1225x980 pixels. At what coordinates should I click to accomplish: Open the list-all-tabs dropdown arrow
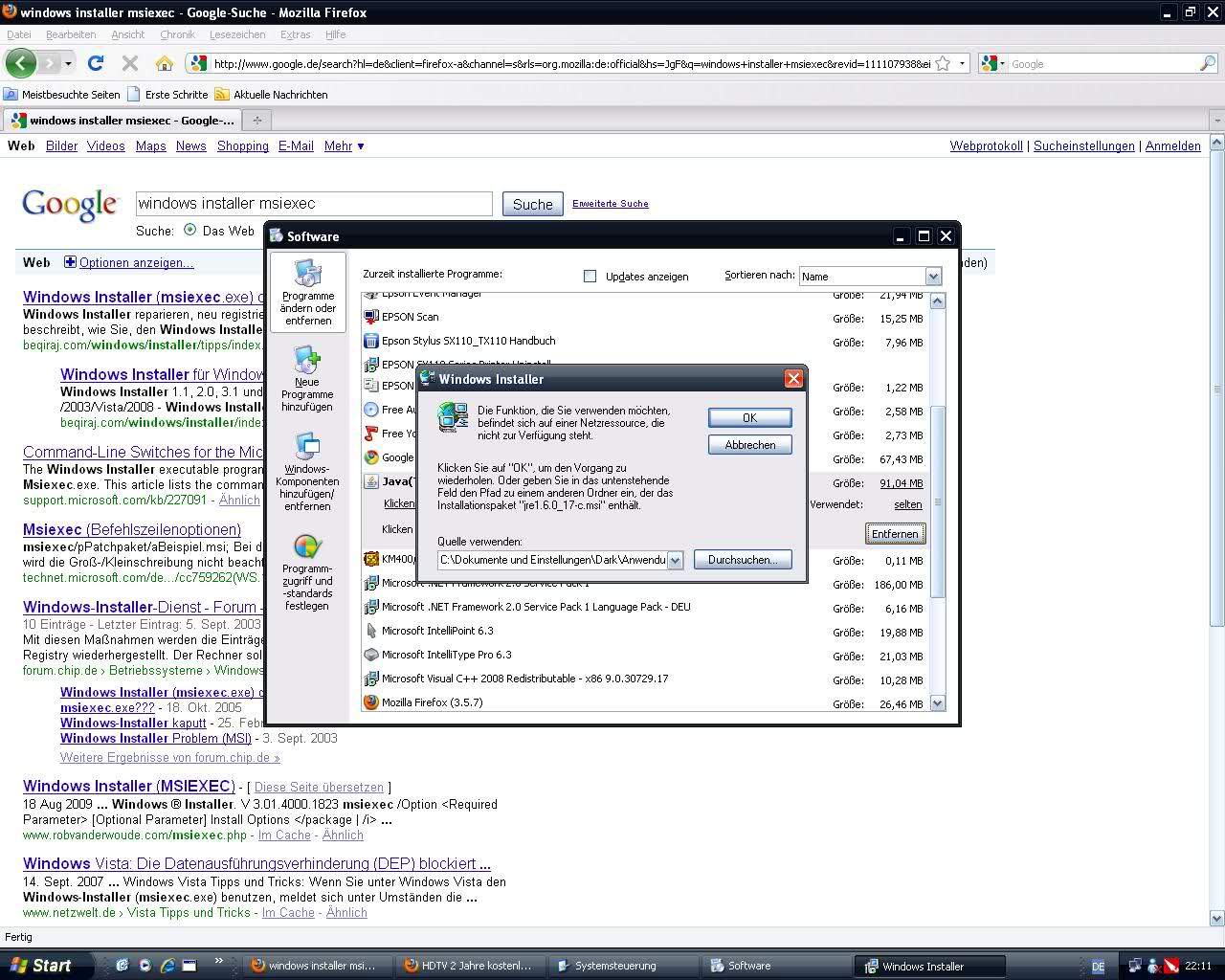click(x=1217, y=121)
